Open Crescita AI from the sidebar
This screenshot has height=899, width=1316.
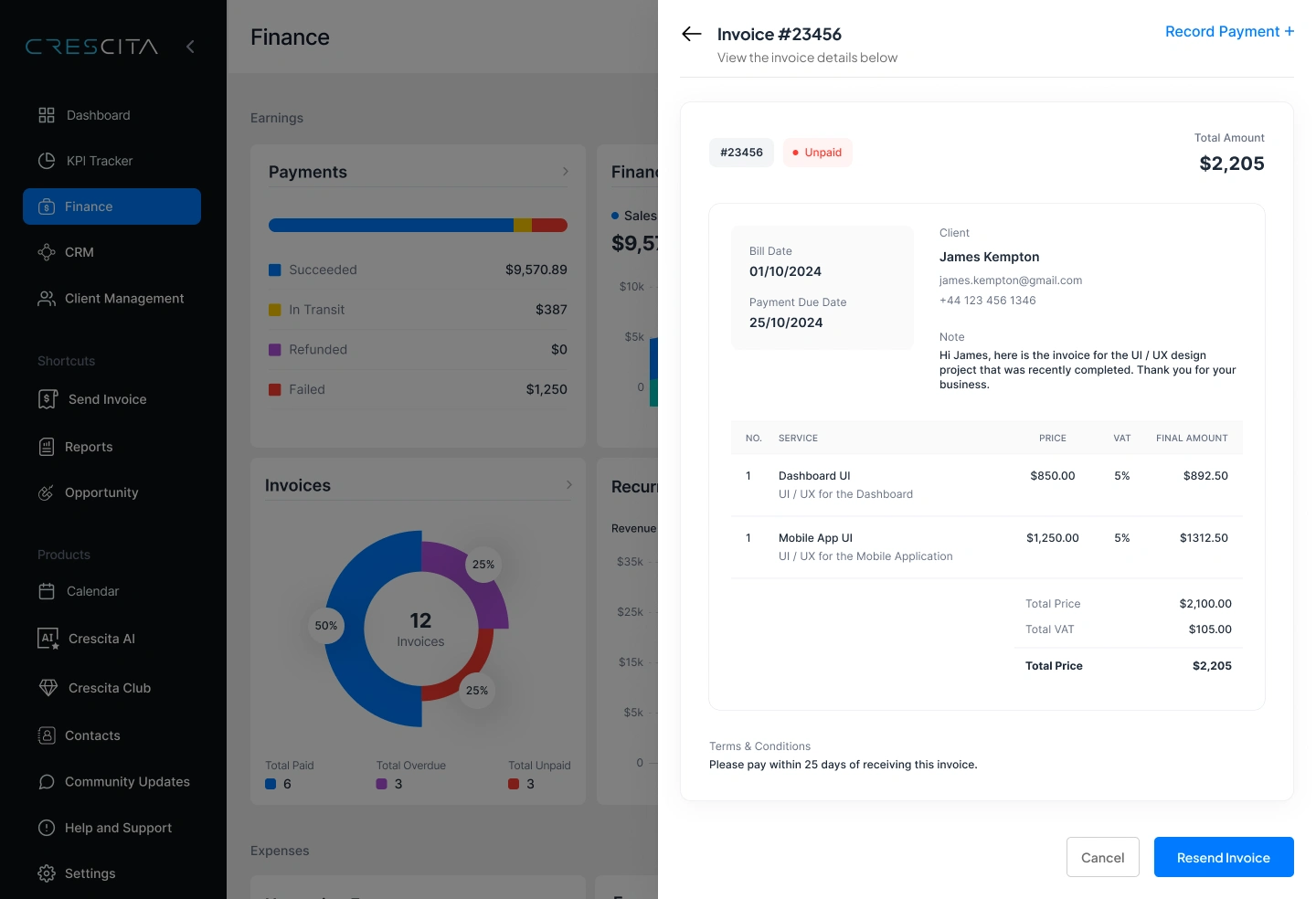point(101,639)
